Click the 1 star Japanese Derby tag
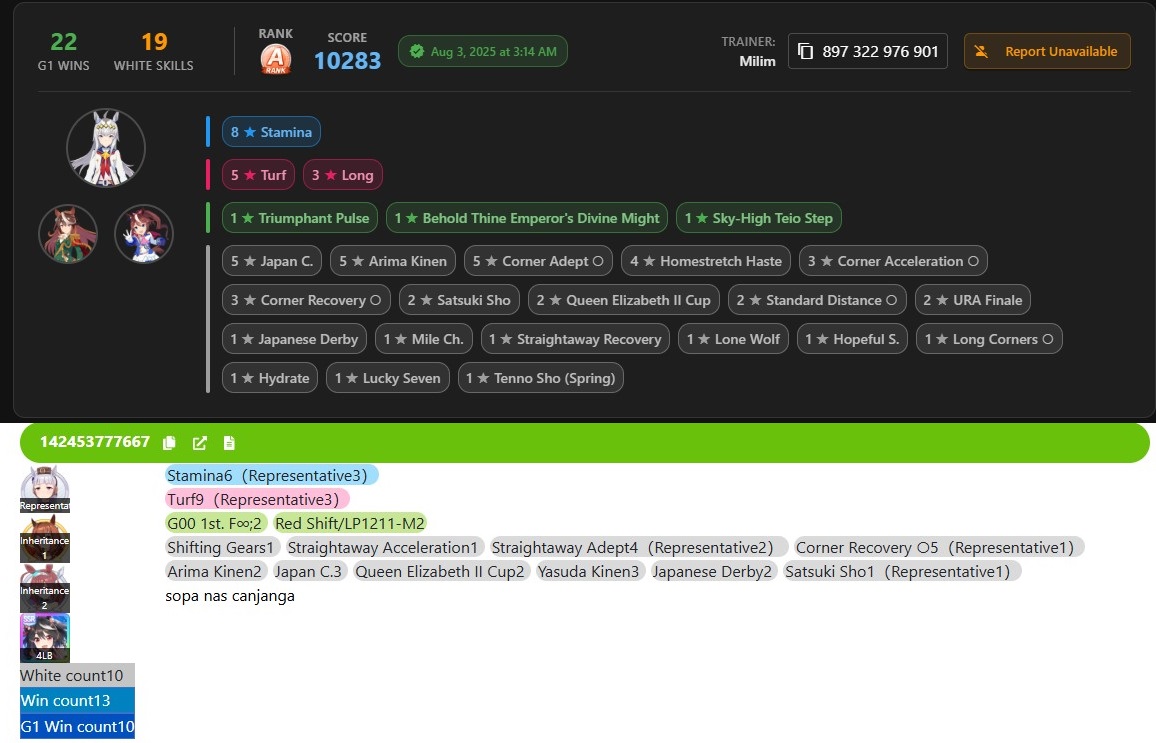This screenshot has height=743, width=1156. (x=294, y=339)
